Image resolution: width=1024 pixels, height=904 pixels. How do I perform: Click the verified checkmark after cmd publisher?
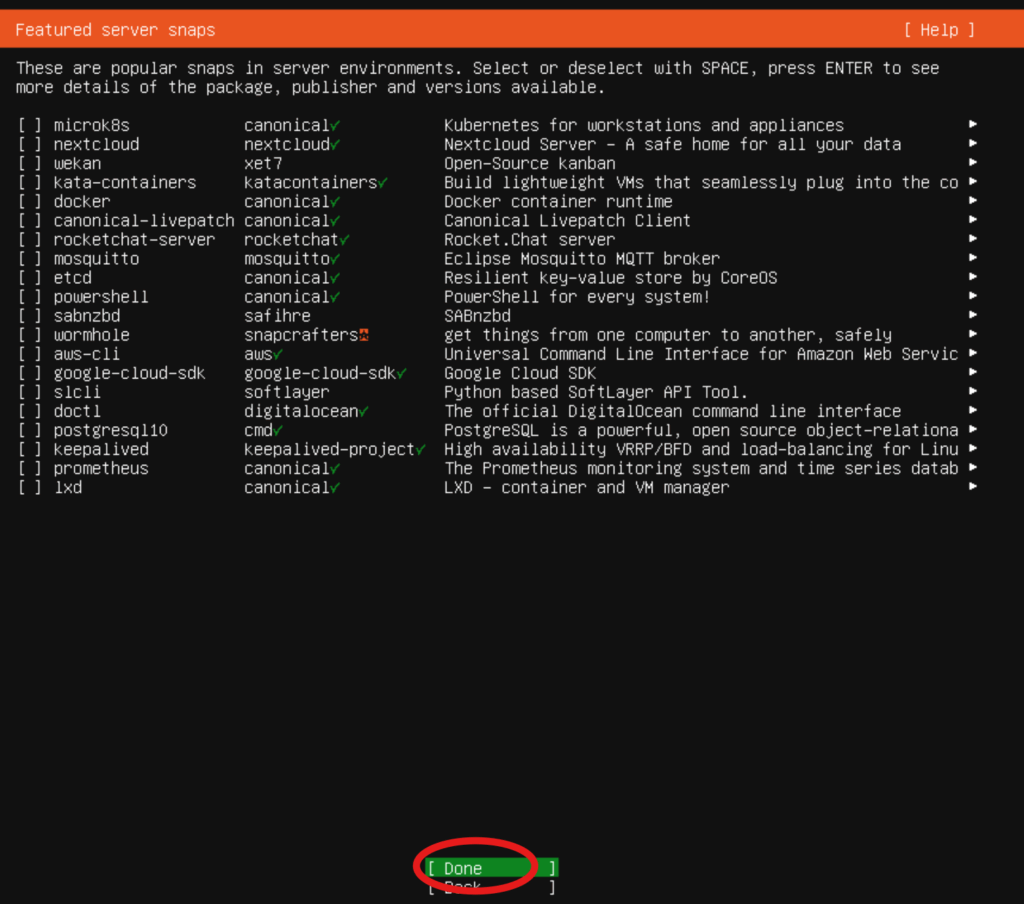278,430
